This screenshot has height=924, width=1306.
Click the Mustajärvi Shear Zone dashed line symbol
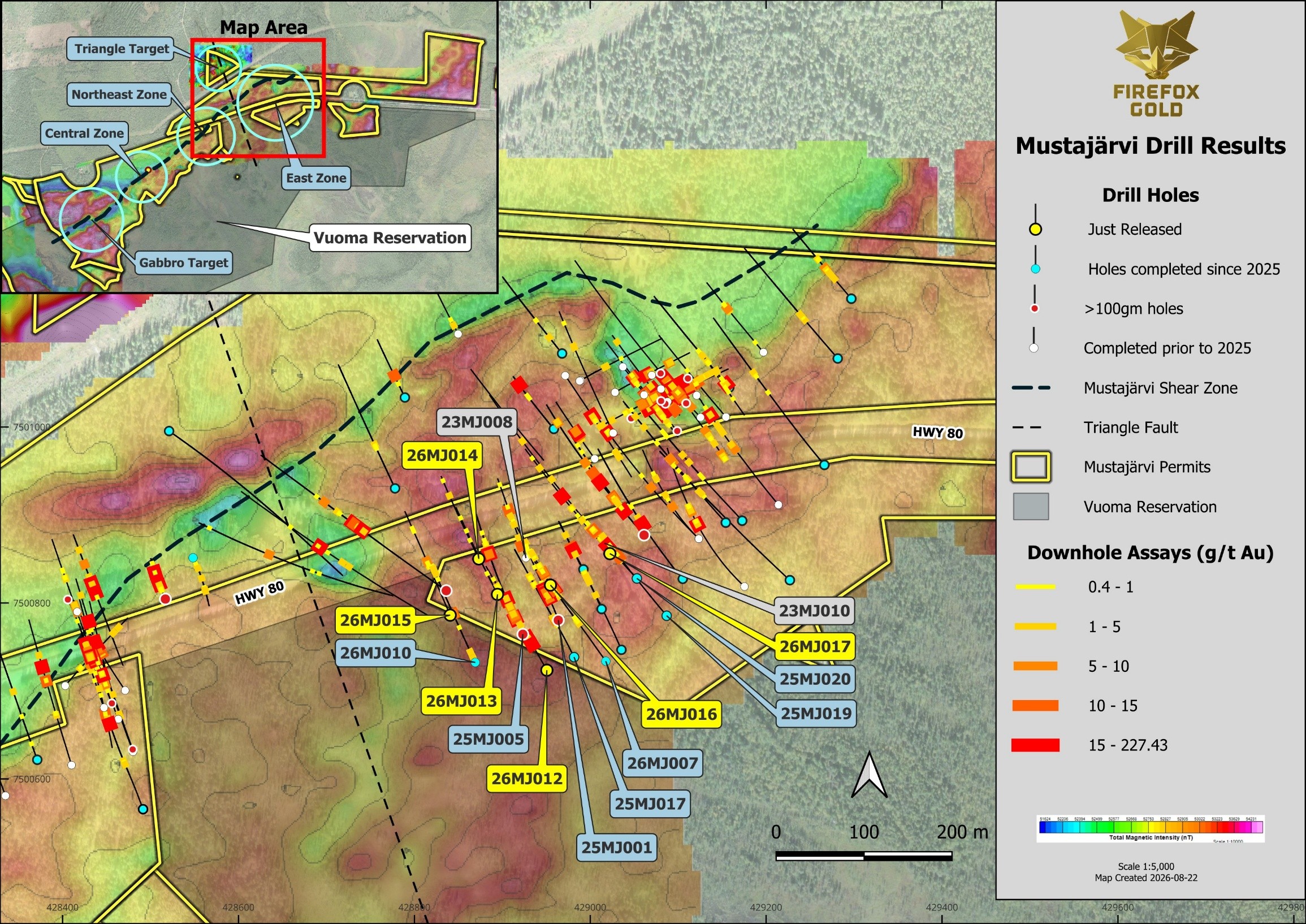coord(1031,388)
